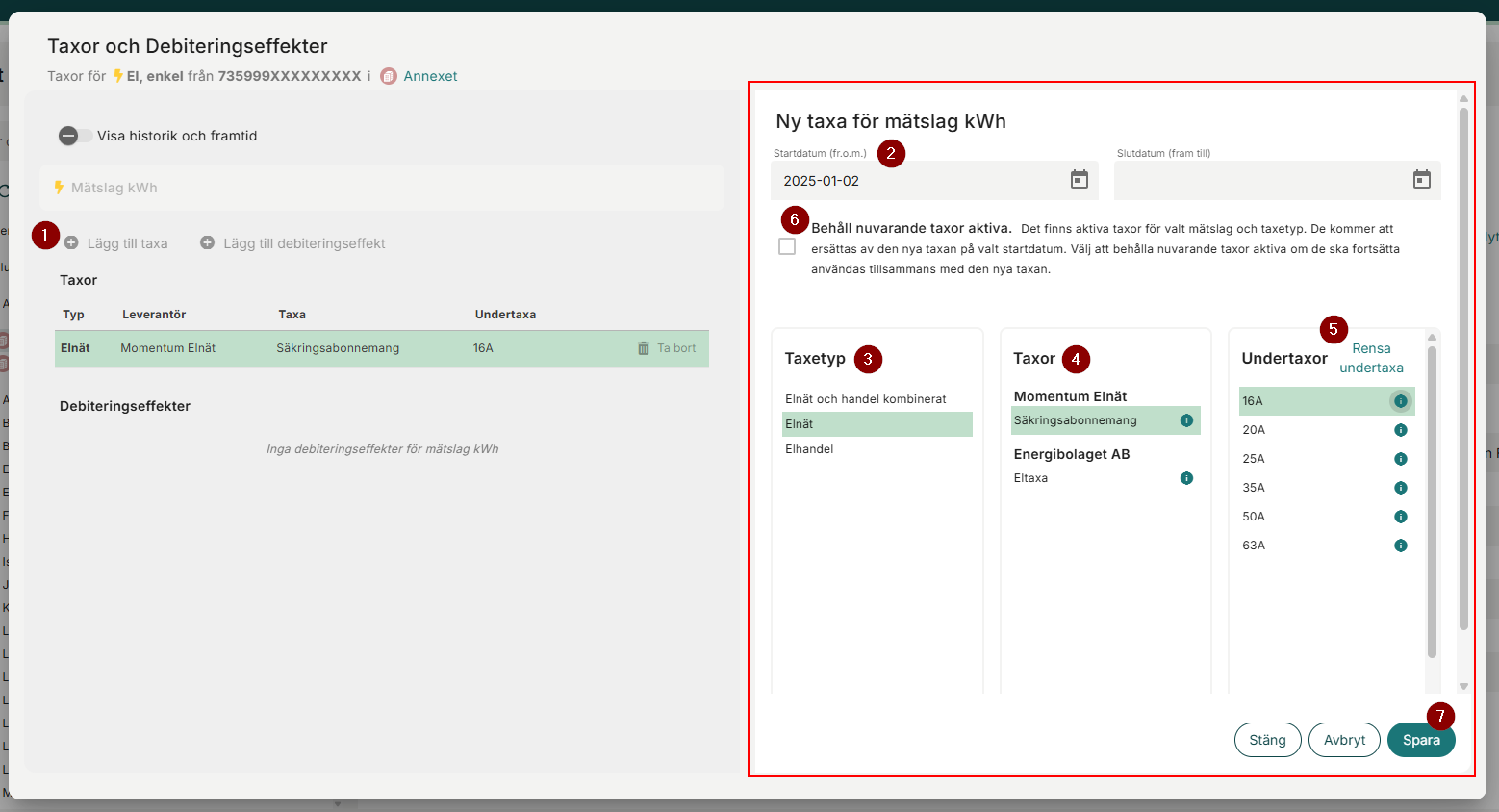Click info icon next to Eltaxa
This screenshot has height=812, width=1499.
click(1186, 478)
